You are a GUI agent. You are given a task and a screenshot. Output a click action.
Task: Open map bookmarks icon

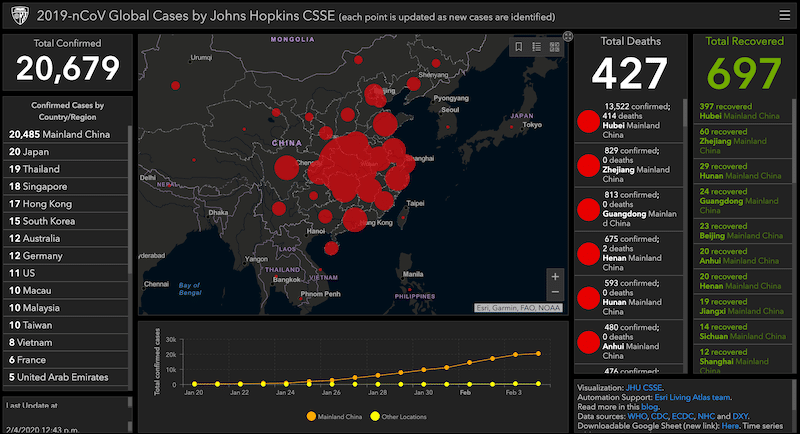[x=518, y=47]
